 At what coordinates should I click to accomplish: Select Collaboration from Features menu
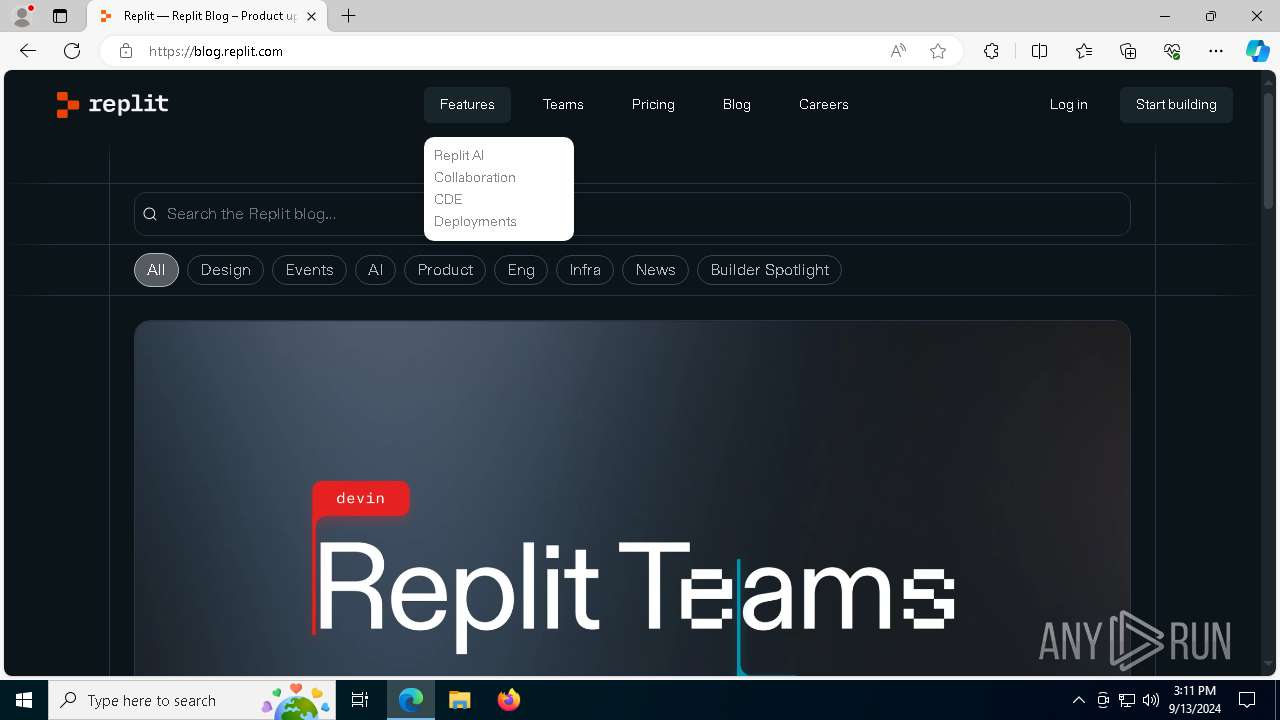[475, 177]
